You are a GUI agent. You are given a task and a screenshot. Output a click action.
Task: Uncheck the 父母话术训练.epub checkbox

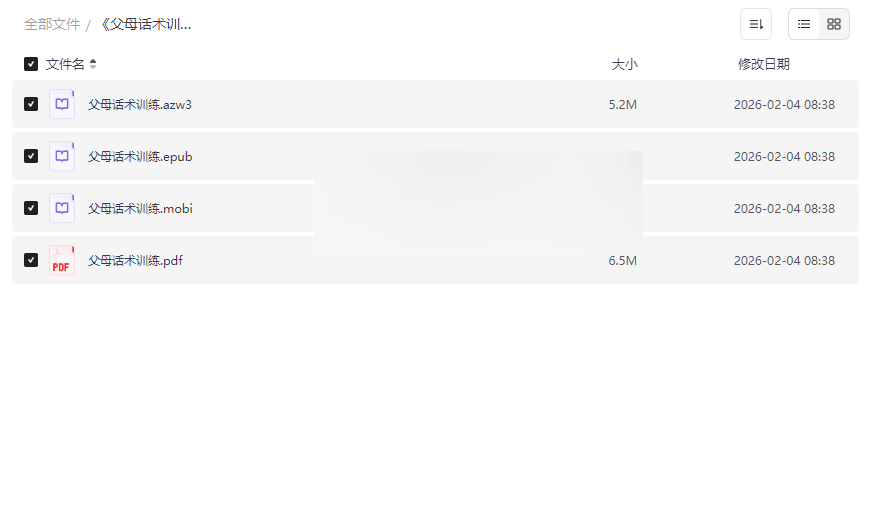point(31,156)
